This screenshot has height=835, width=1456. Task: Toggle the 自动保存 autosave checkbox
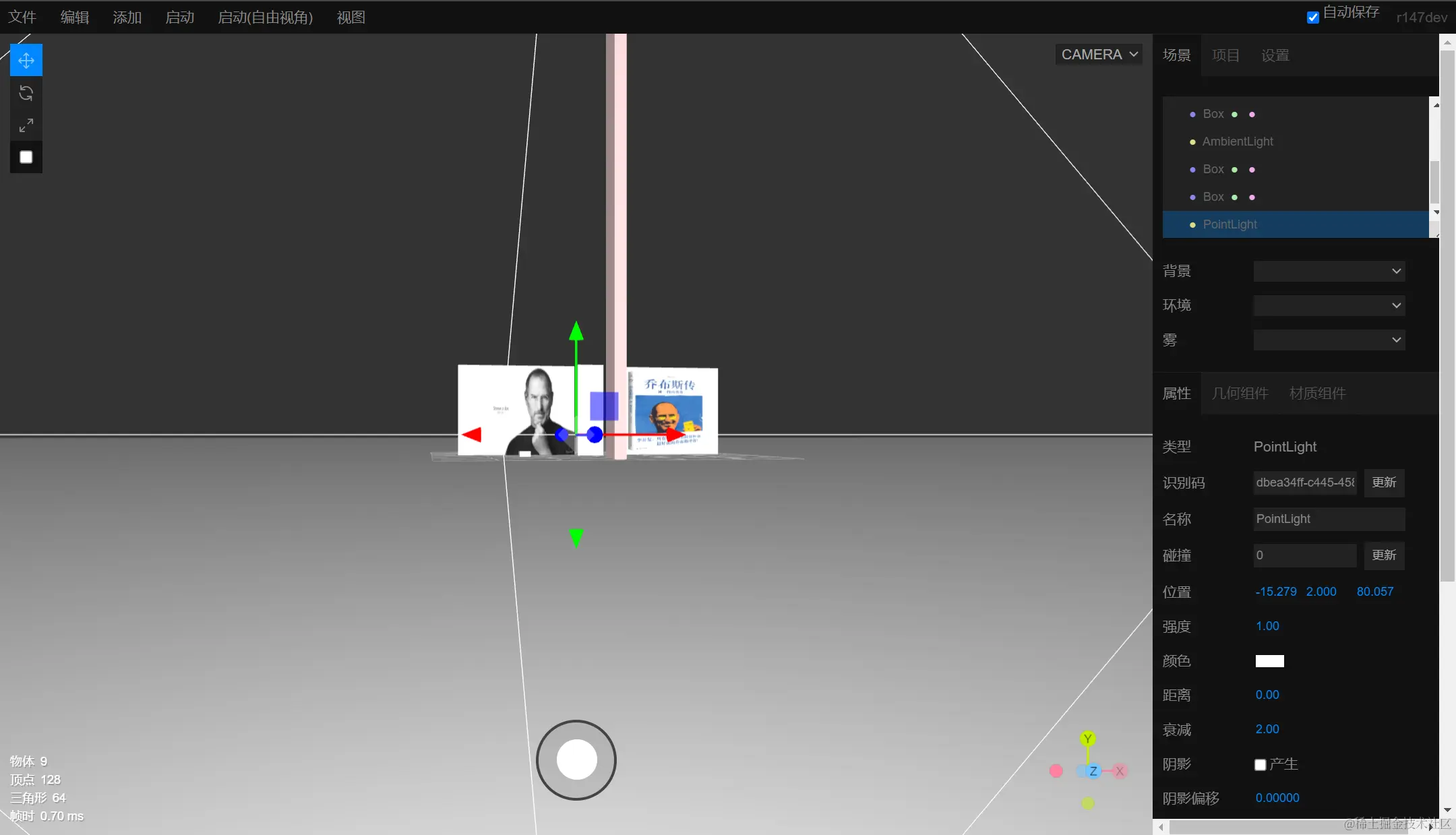click(1312, 18)
